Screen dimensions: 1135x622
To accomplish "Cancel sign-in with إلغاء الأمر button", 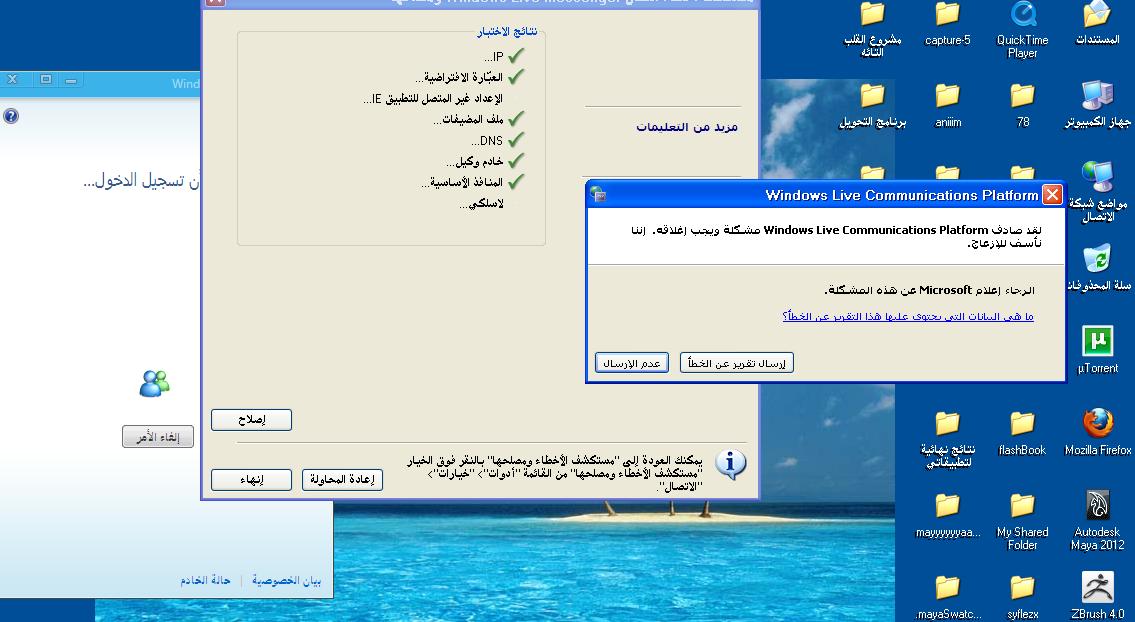I will tap(158, 437).
